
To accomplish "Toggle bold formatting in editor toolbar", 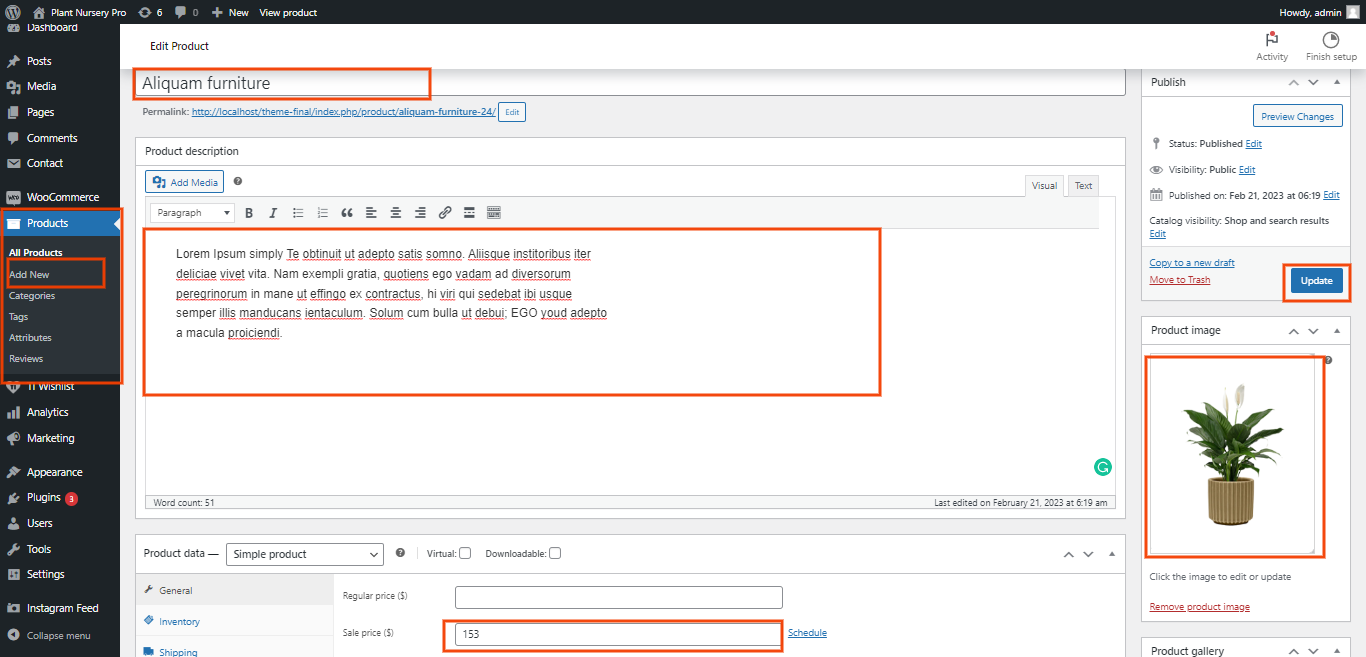I will (x=249, y=213).
